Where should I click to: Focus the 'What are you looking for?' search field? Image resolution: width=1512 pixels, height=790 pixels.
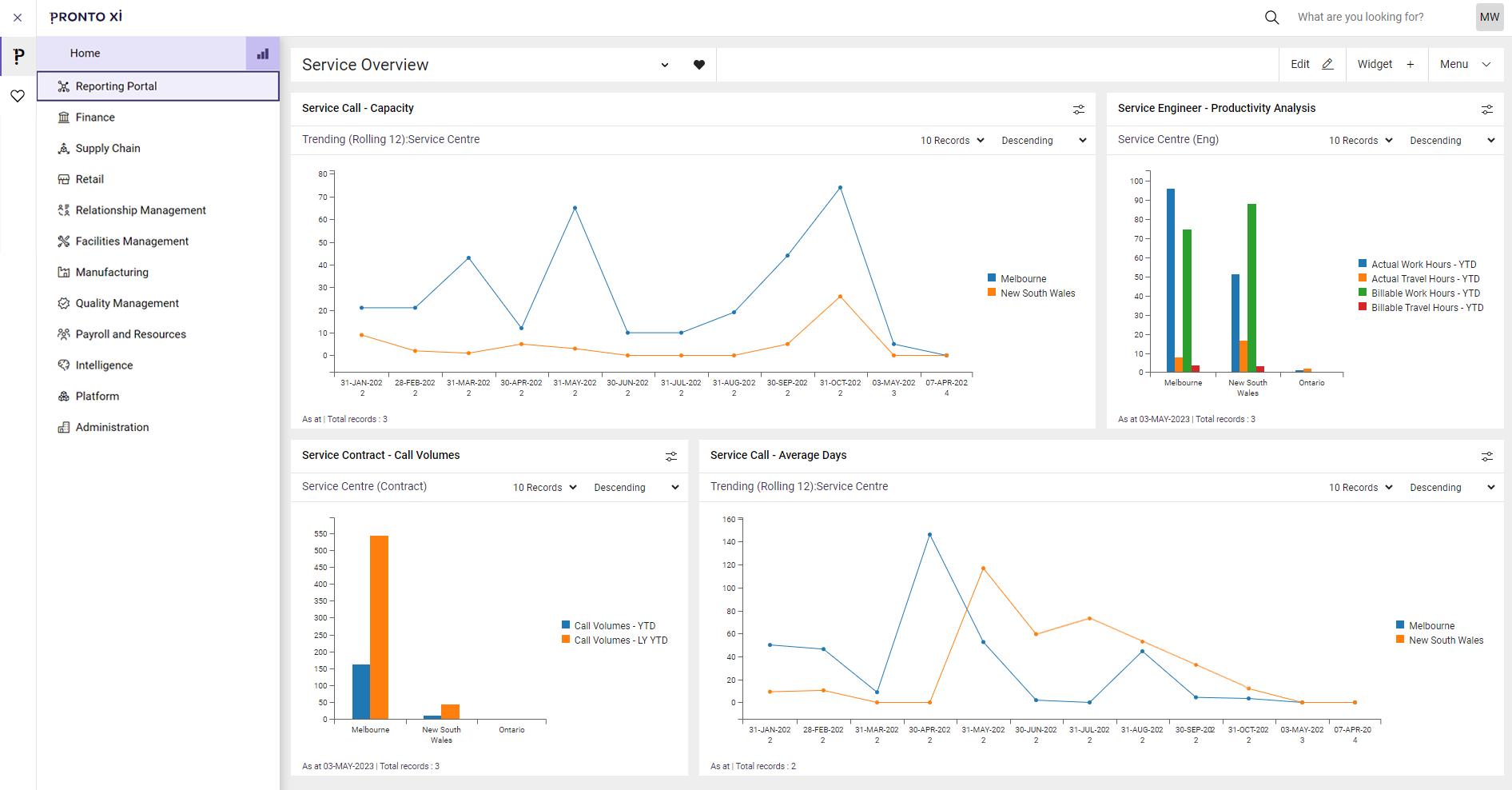pos(1378,17)
